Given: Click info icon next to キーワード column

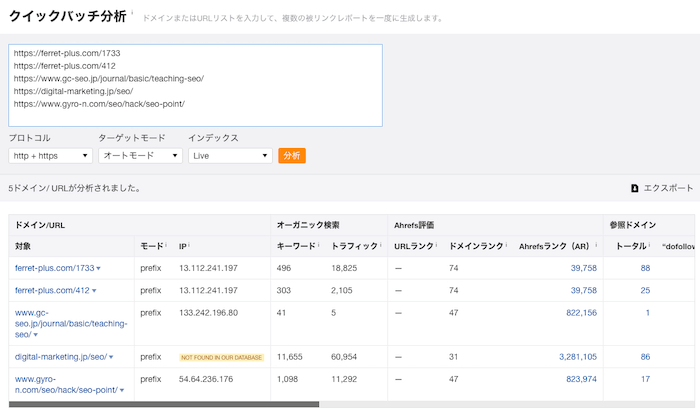Looking at the screenshot, I should (318, 244).
